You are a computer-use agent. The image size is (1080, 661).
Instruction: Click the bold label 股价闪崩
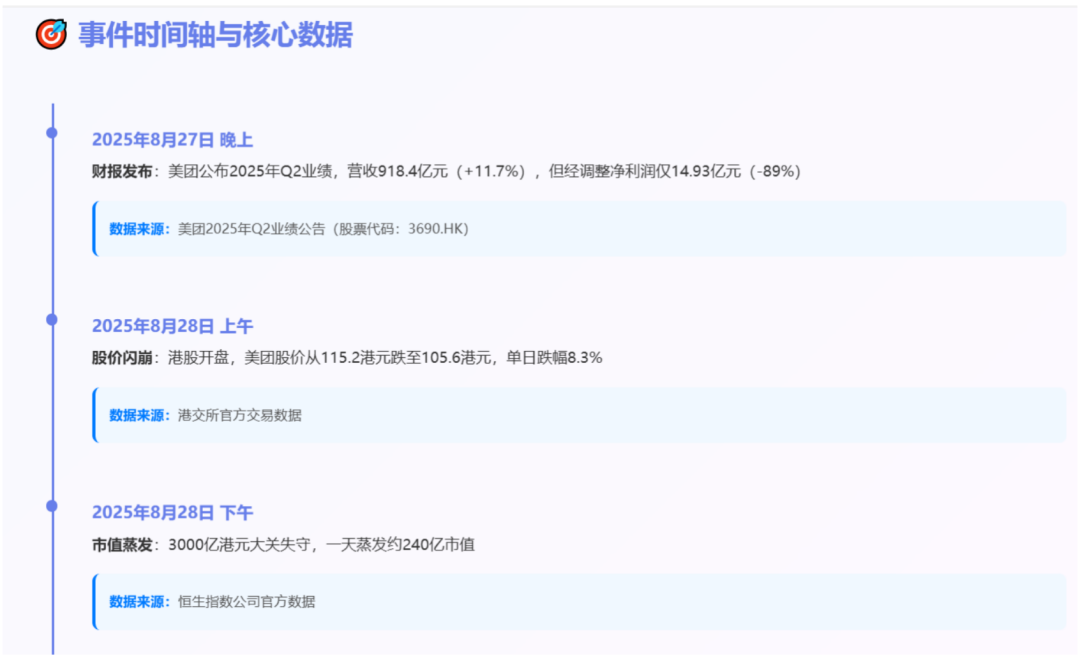tap(122, 358)
